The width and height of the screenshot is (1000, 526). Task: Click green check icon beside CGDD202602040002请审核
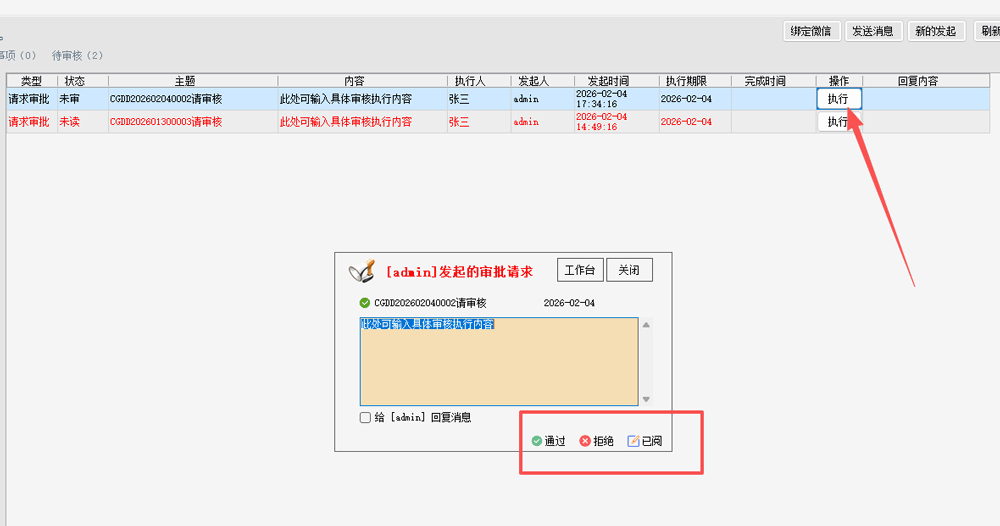point(365,303)
